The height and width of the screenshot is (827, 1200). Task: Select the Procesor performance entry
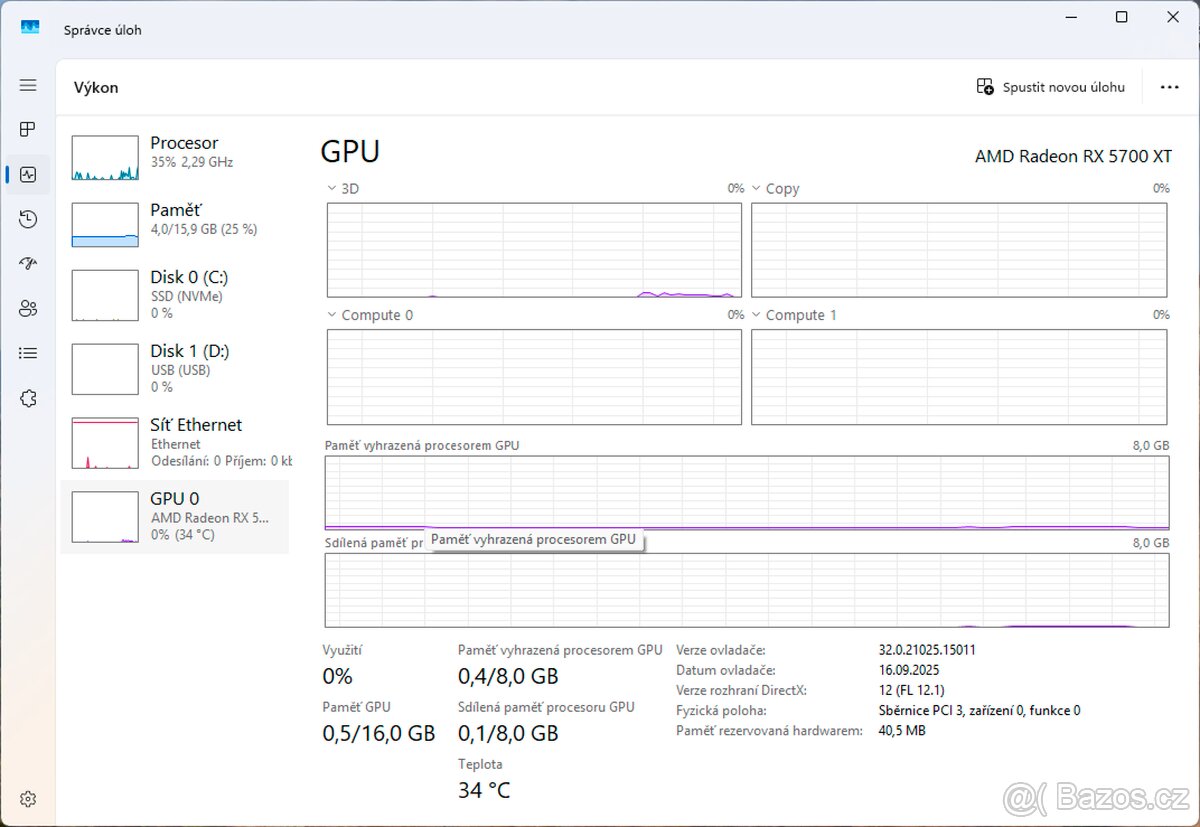click(178, 158)
